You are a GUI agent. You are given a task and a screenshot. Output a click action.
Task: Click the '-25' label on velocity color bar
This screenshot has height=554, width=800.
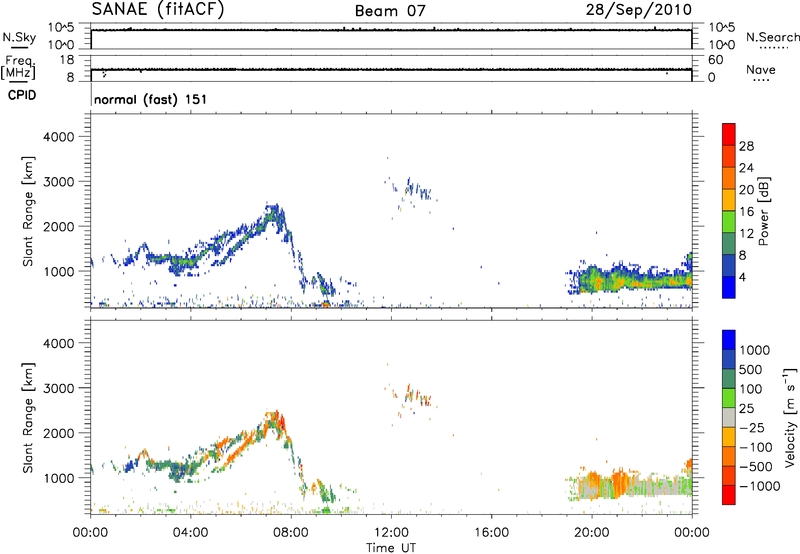[x=752, y=428]
